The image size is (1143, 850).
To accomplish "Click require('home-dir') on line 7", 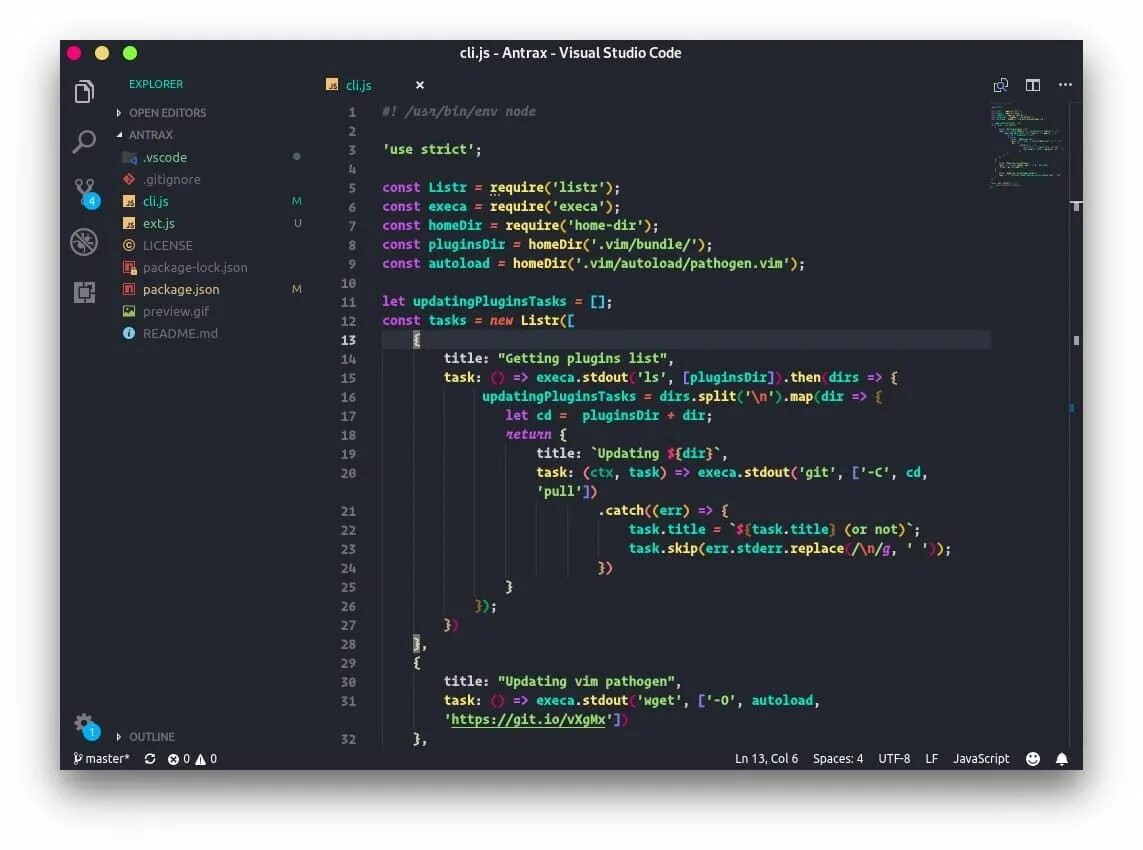I will click(577, 226).
